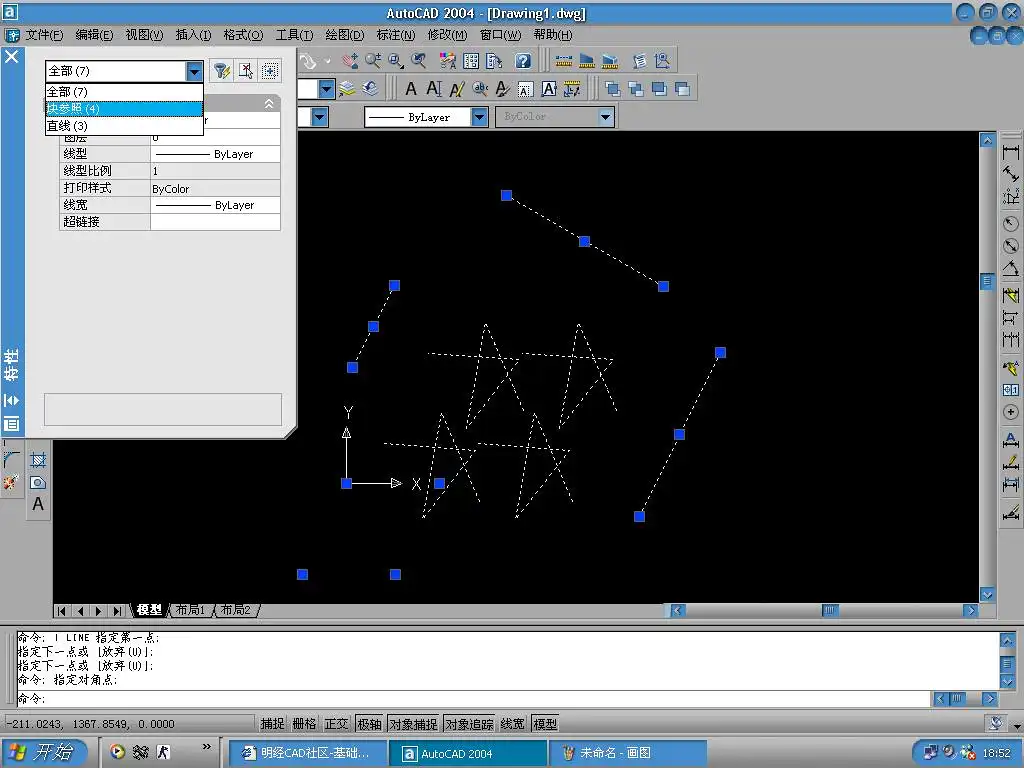1024x768 pixels.
Task: Choose 块参照 (4) in dropdown list
Action: [x=124, y=108]
